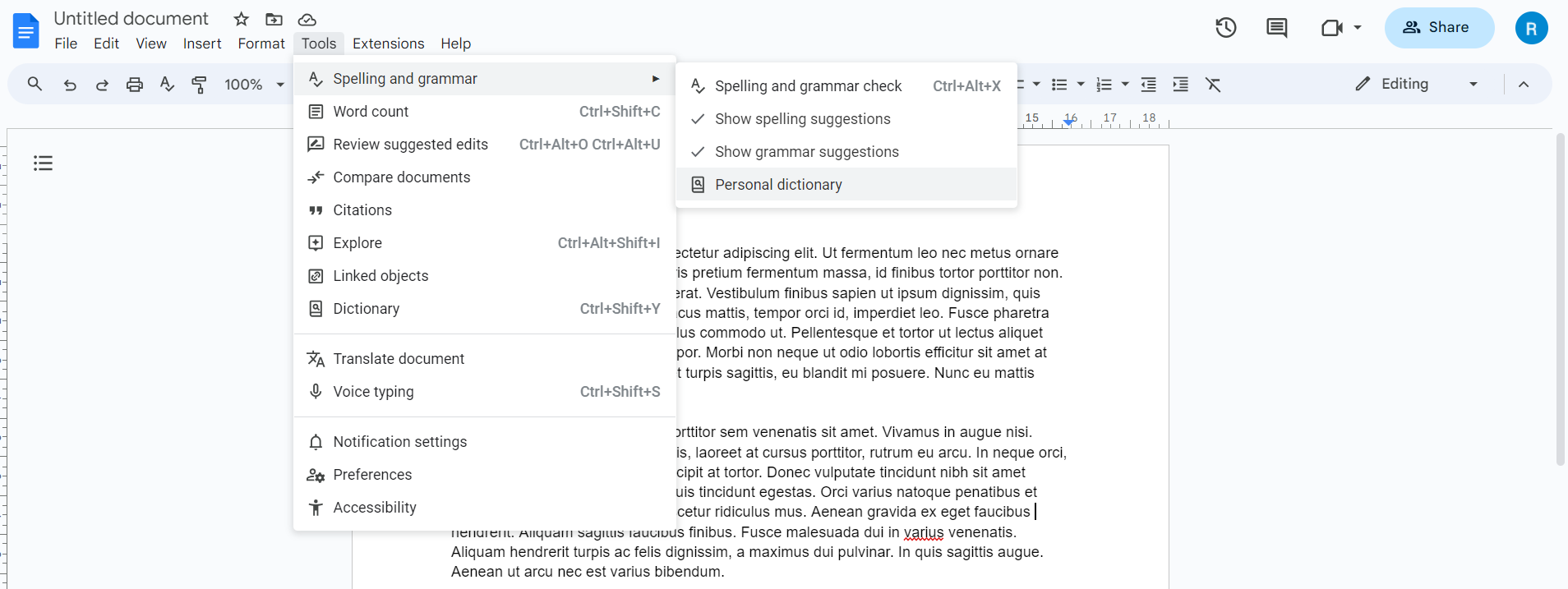Select Linked objects
1568x589 pixels.
[485, 276]
